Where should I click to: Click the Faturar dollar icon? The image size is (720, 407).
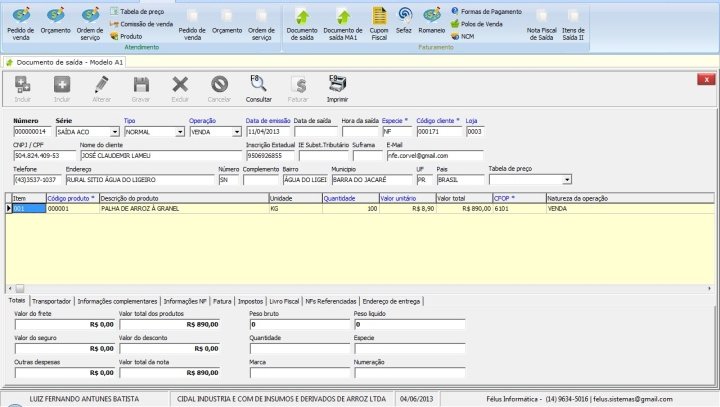[298, 89]
